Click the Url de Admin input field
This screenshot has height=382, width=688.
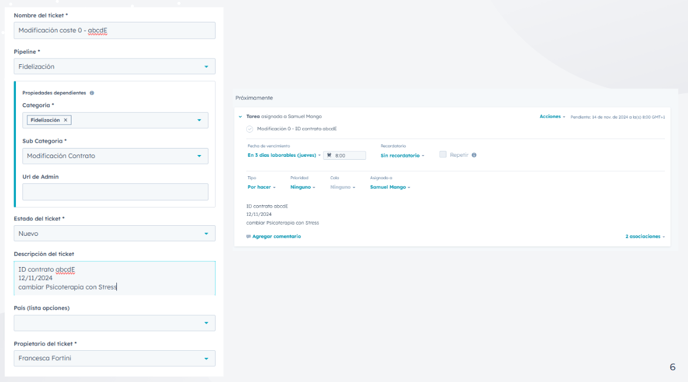tap(115, 192)
